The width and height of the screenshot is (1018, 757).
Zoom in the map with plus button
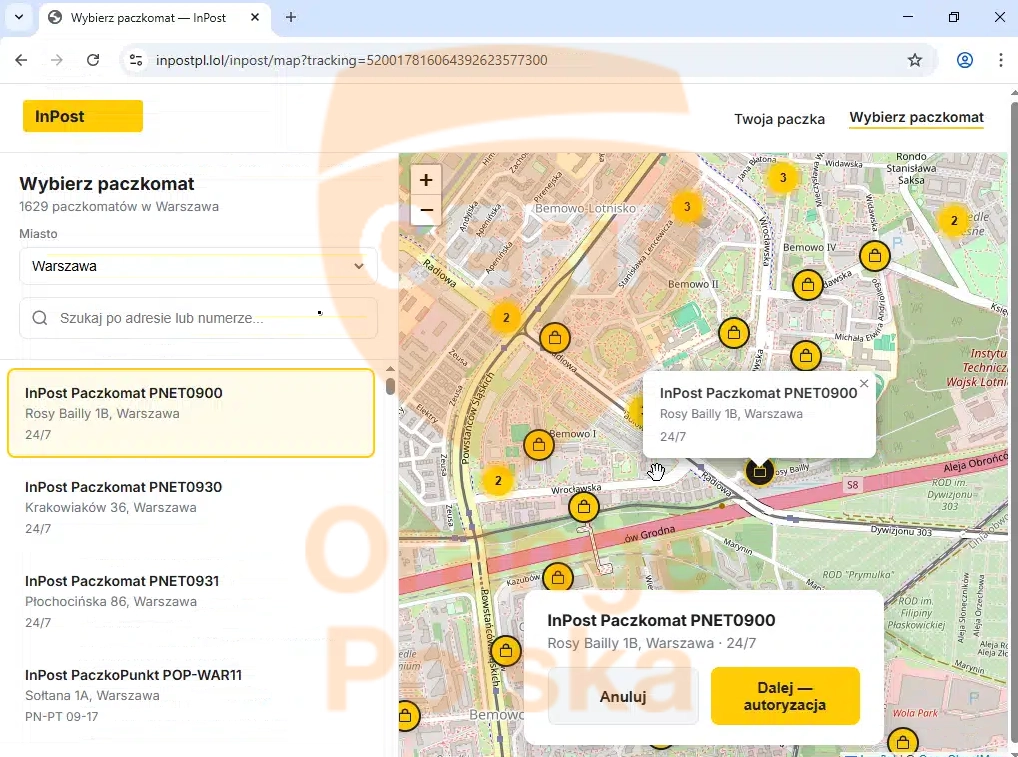[x=426, y=180]
